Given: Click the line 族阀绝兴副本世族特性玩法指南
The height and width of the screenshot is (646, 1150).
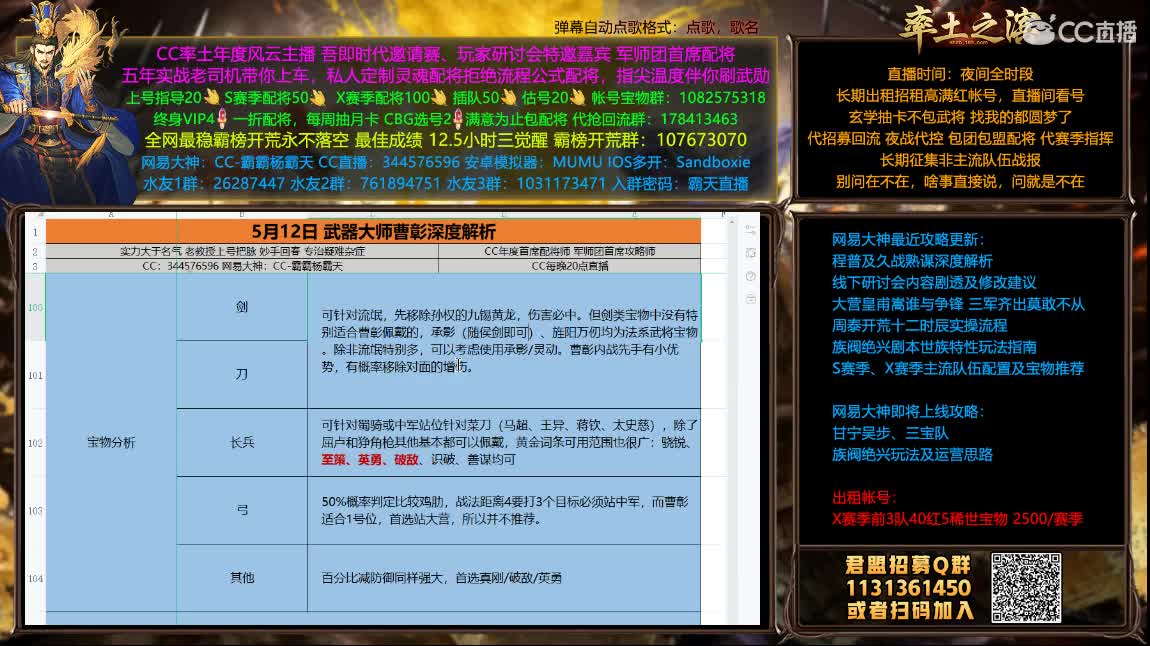Looking at the screenshot, I should [934, 346].
